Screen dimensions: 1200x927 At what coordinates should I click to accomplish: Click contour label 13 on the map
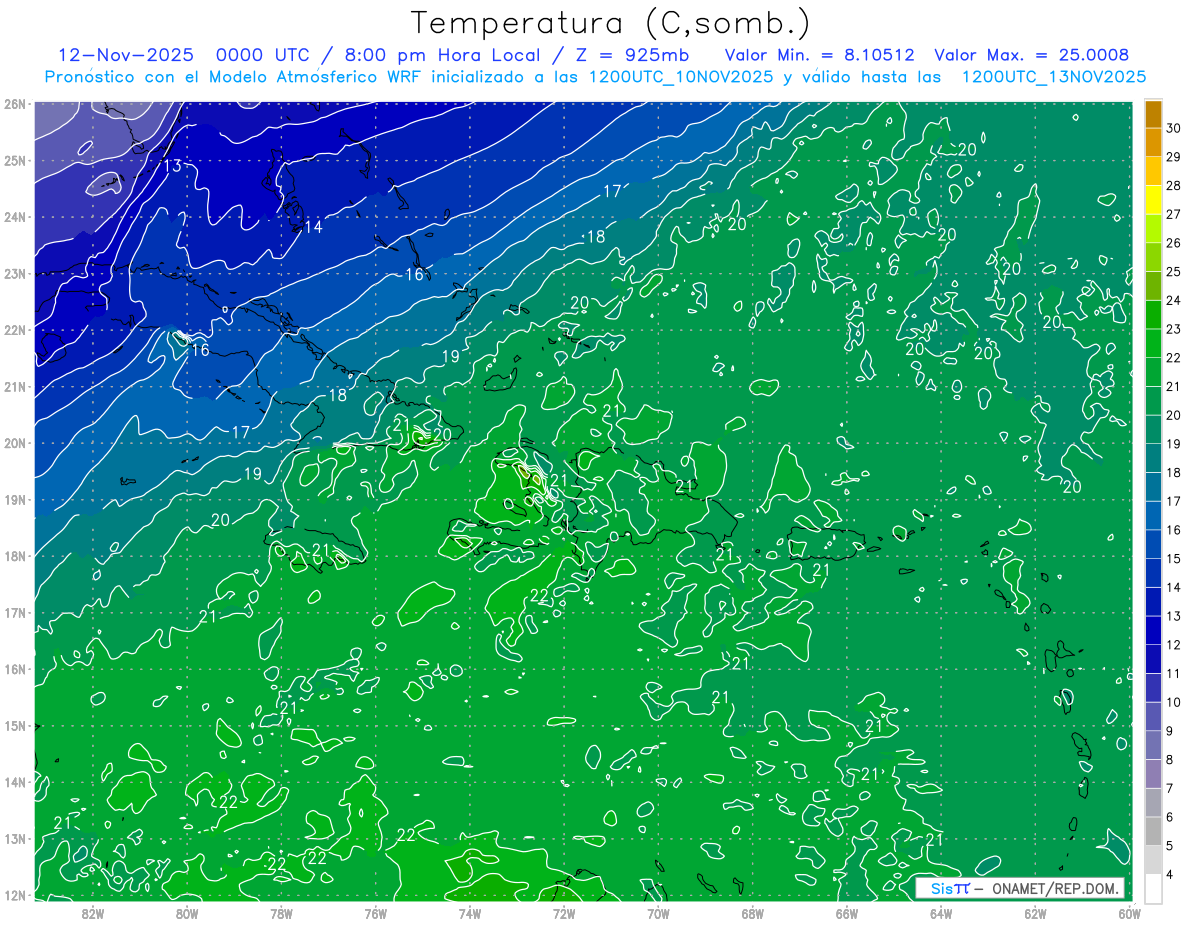pyautogui.click(x=173, y=166)
